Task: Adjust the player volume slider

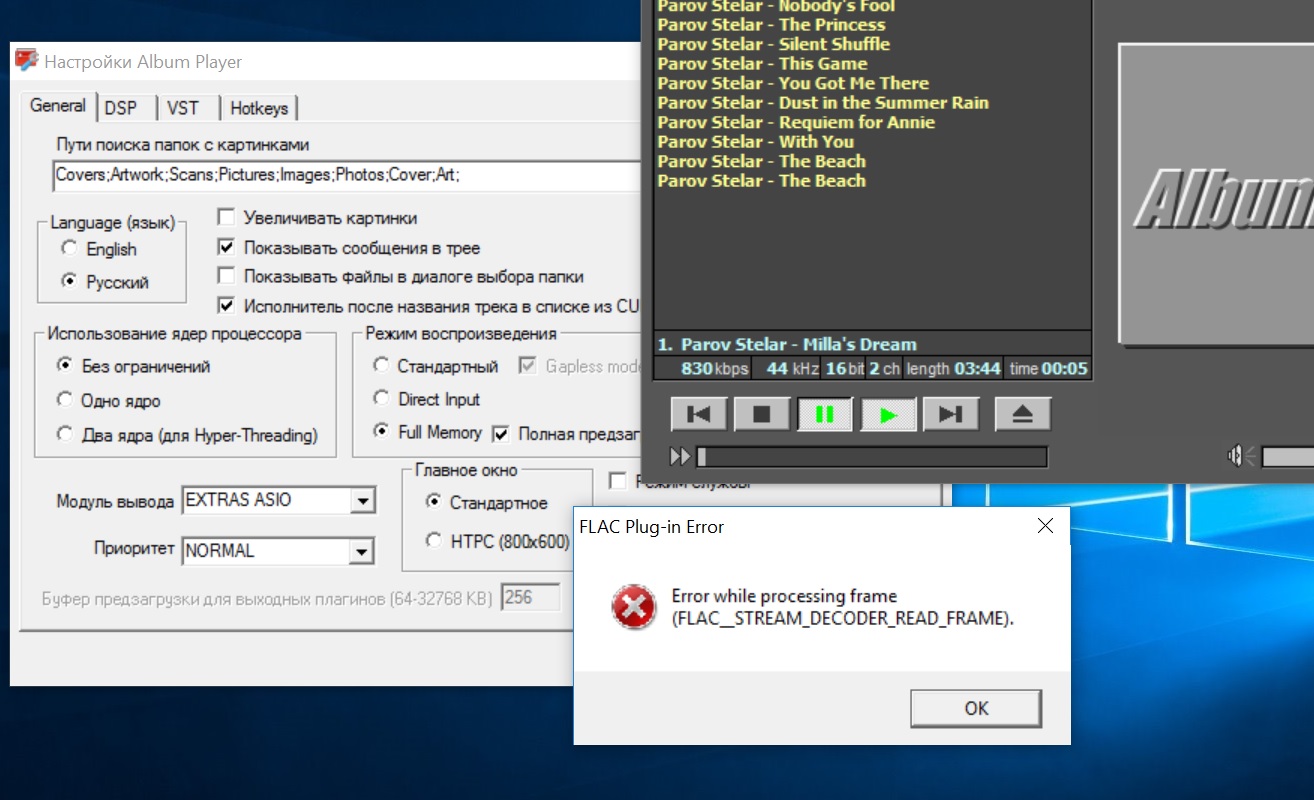Action: (x=1288, y=457)
